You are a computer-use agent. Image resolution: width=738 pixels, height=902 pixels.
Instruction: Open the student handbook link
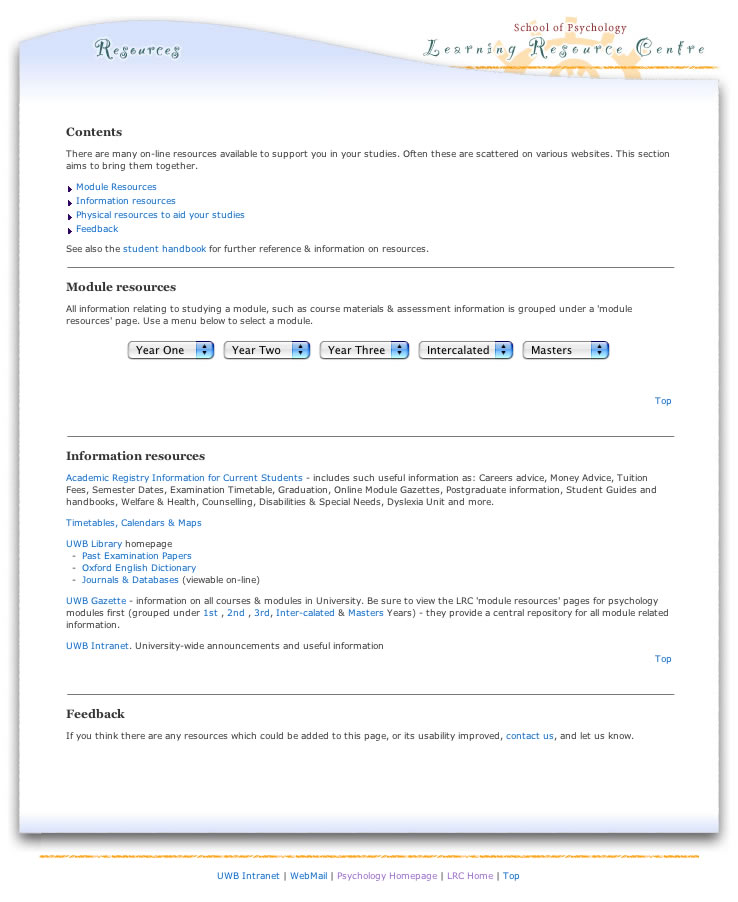(x=164, y=249)
